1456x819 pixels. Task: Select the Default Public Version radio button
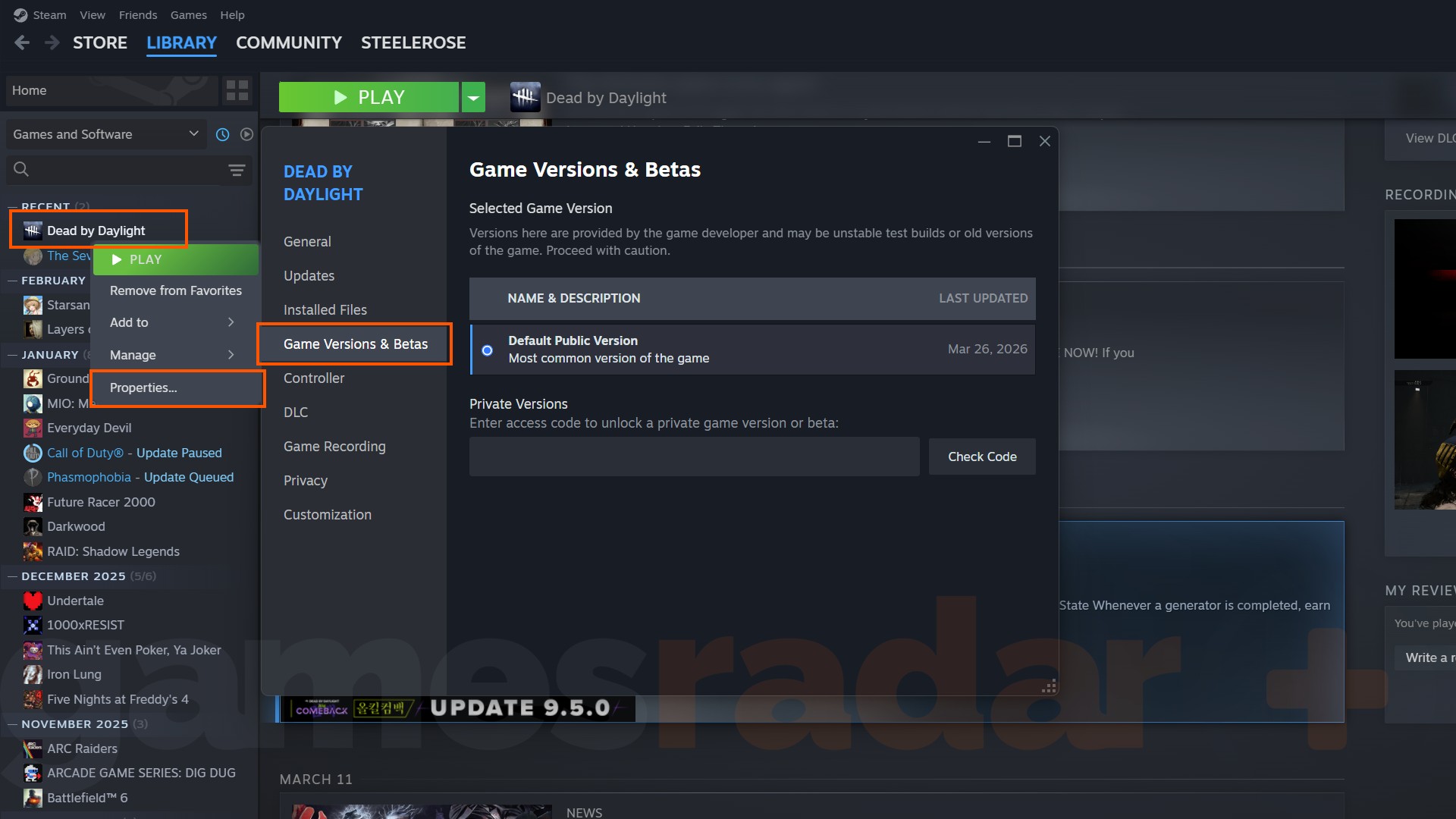pos(487,350)
